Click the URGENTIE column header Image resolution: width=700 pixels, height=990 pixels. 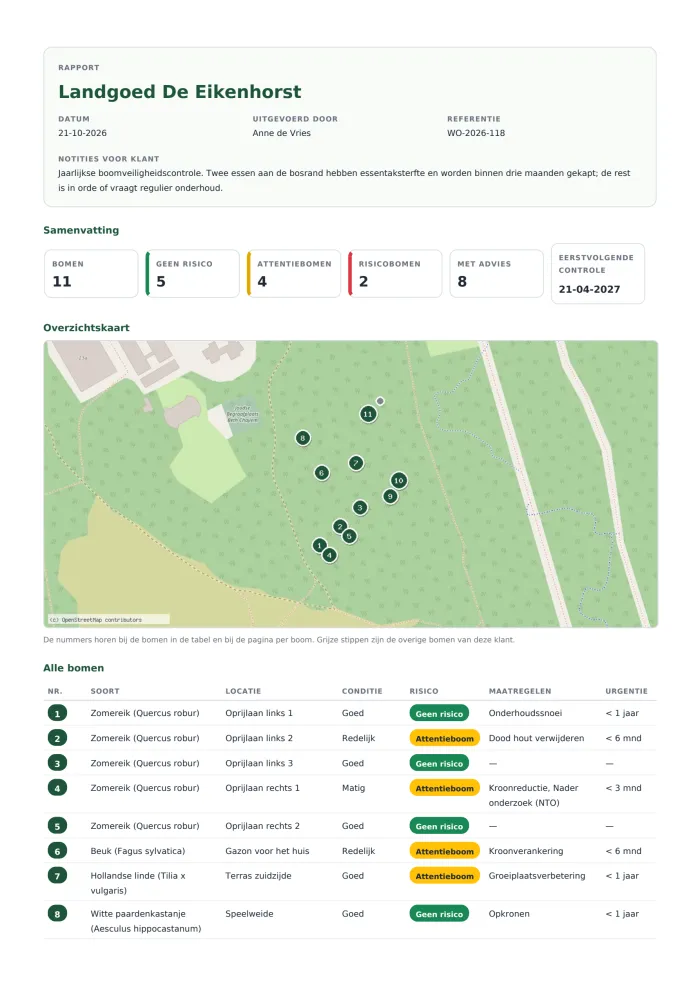(626, 691)
